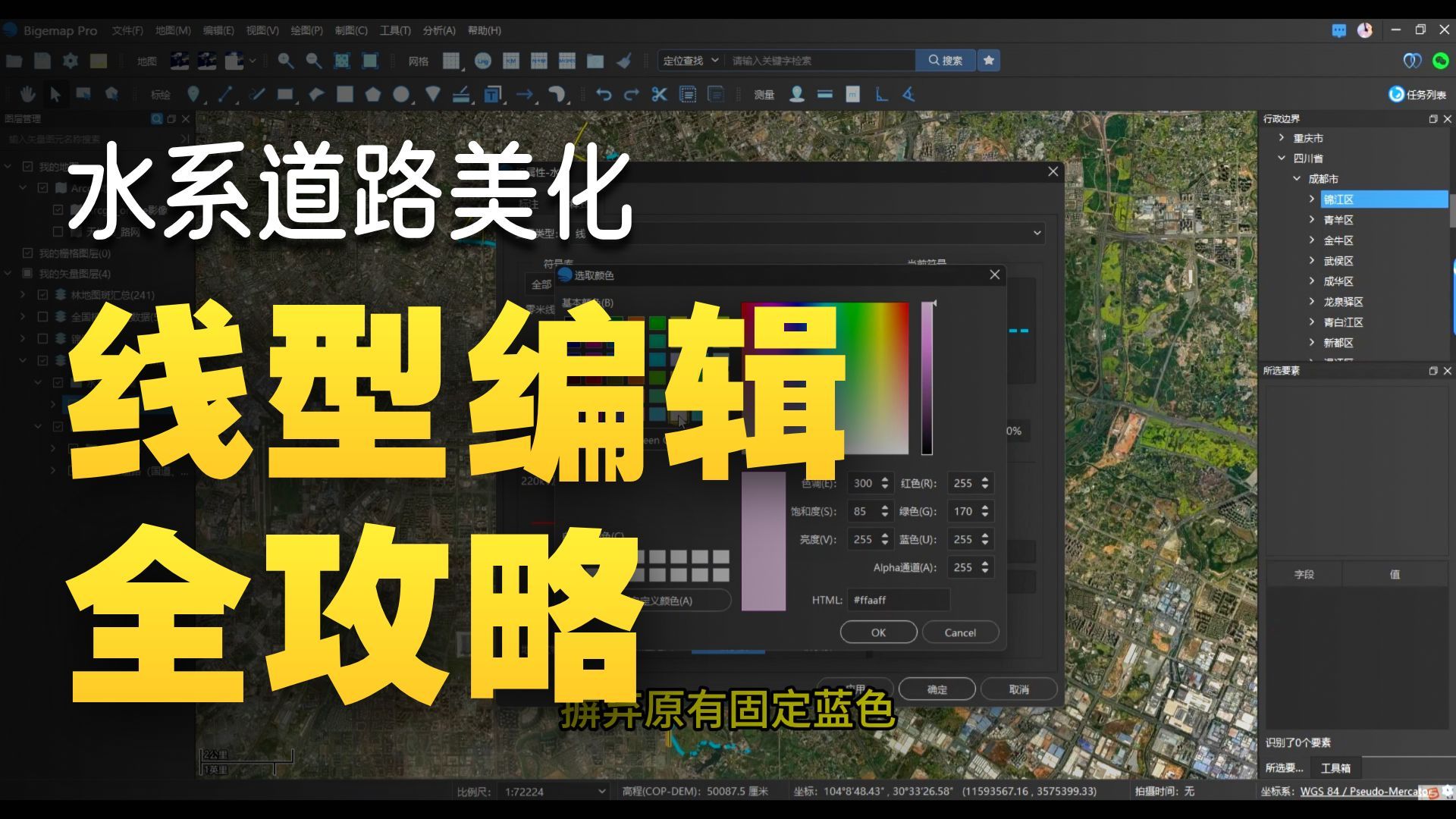Image resolution: width=1456 pixels, height=819 pixels.
Task: Click the vertical brightness slider bar
Action: [x=927, y=378]
